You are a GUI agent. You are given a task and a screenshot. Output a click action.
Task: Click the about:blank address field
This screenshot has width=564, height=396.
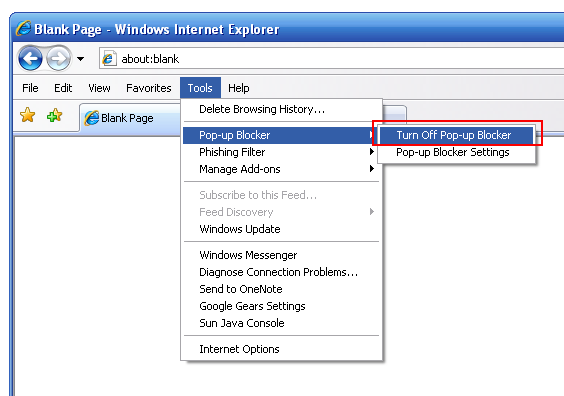coord(331,59)
